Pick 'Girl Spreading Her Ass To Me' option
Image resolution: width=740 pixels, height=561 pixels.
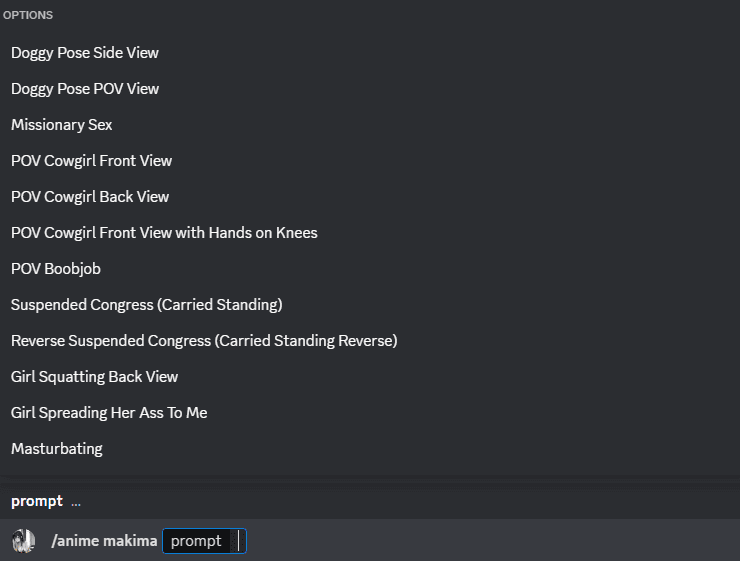pyautogui.click(x=109, y=412)
